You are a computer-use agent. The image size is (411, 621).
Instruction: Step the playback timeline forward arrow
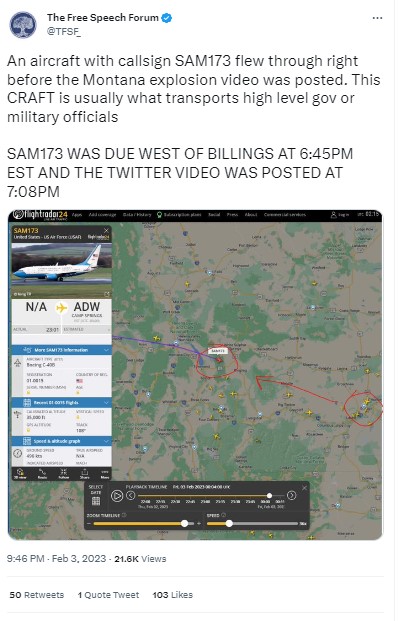pos(291,495)
